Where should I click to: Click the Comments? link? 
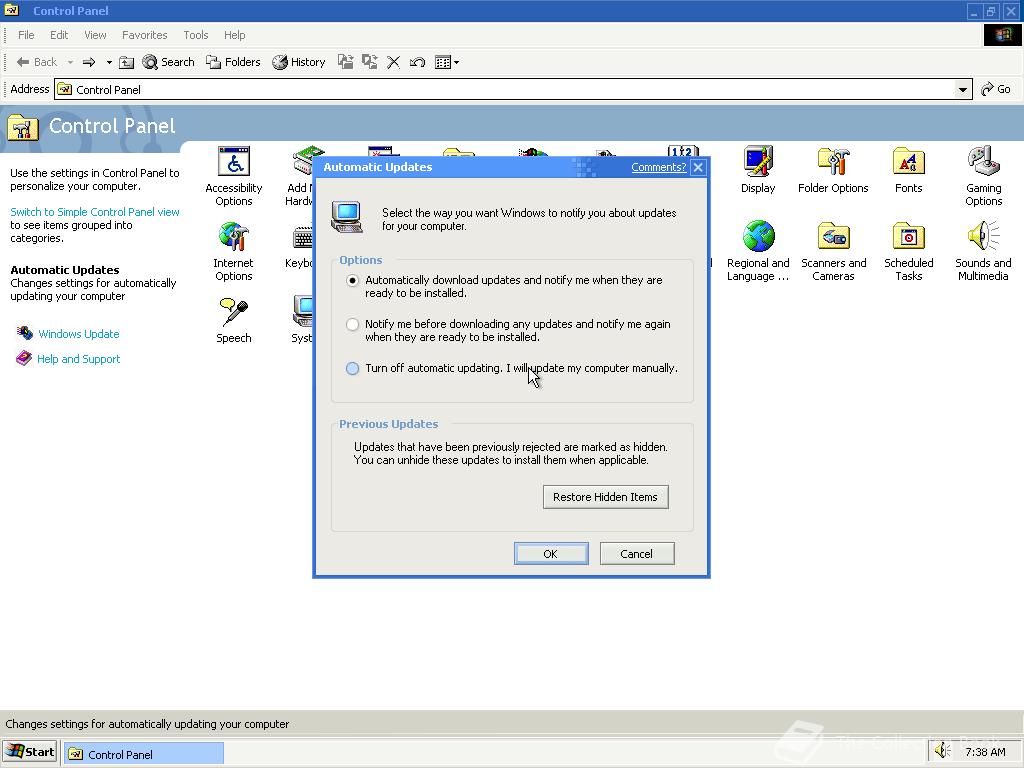658,167
